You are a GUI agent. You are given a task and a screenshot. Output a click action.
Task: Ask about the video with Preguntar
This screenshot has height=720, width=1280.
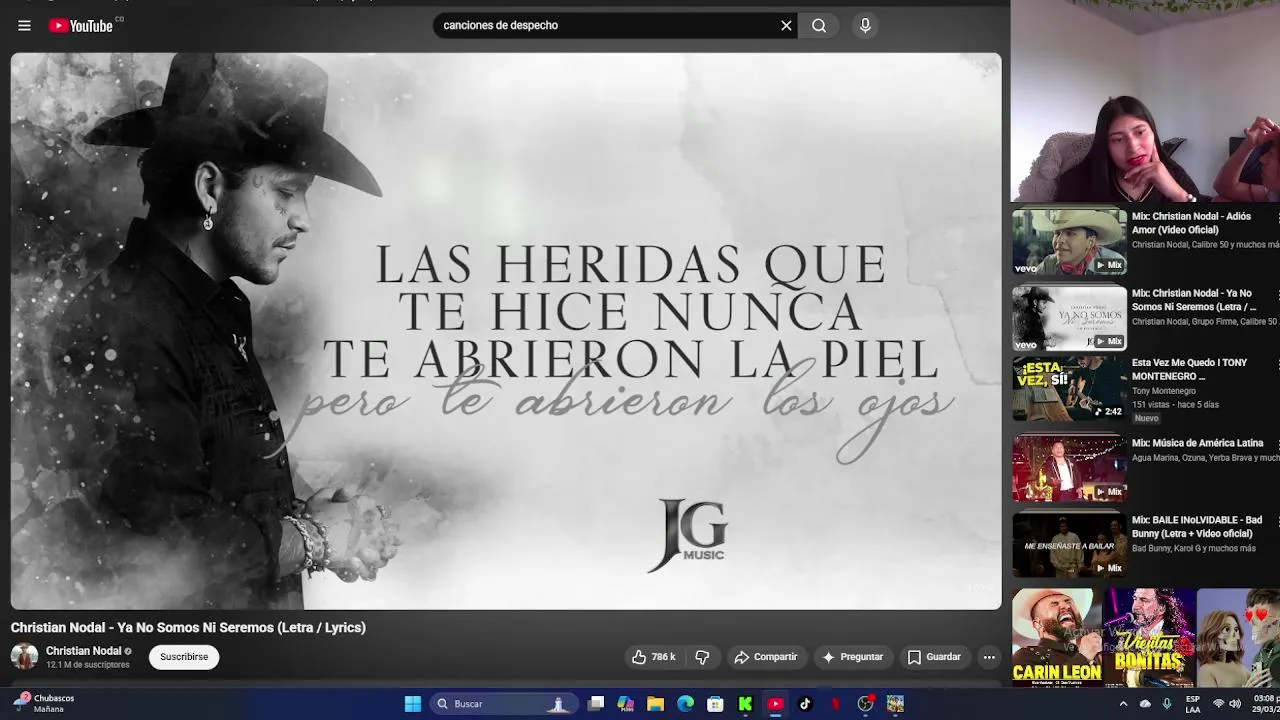click(853, 657)
